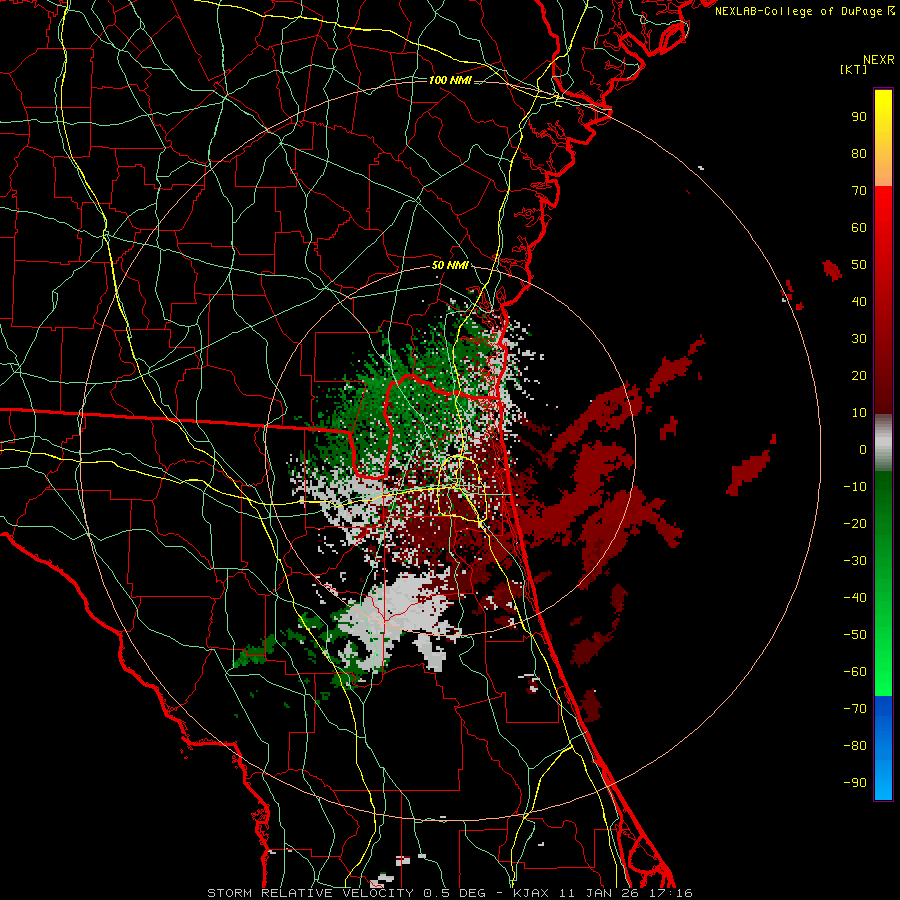The width and height of the screenshot is (900, 900).
Task: Click the positive 60 scale value
Action: [859, 228]
